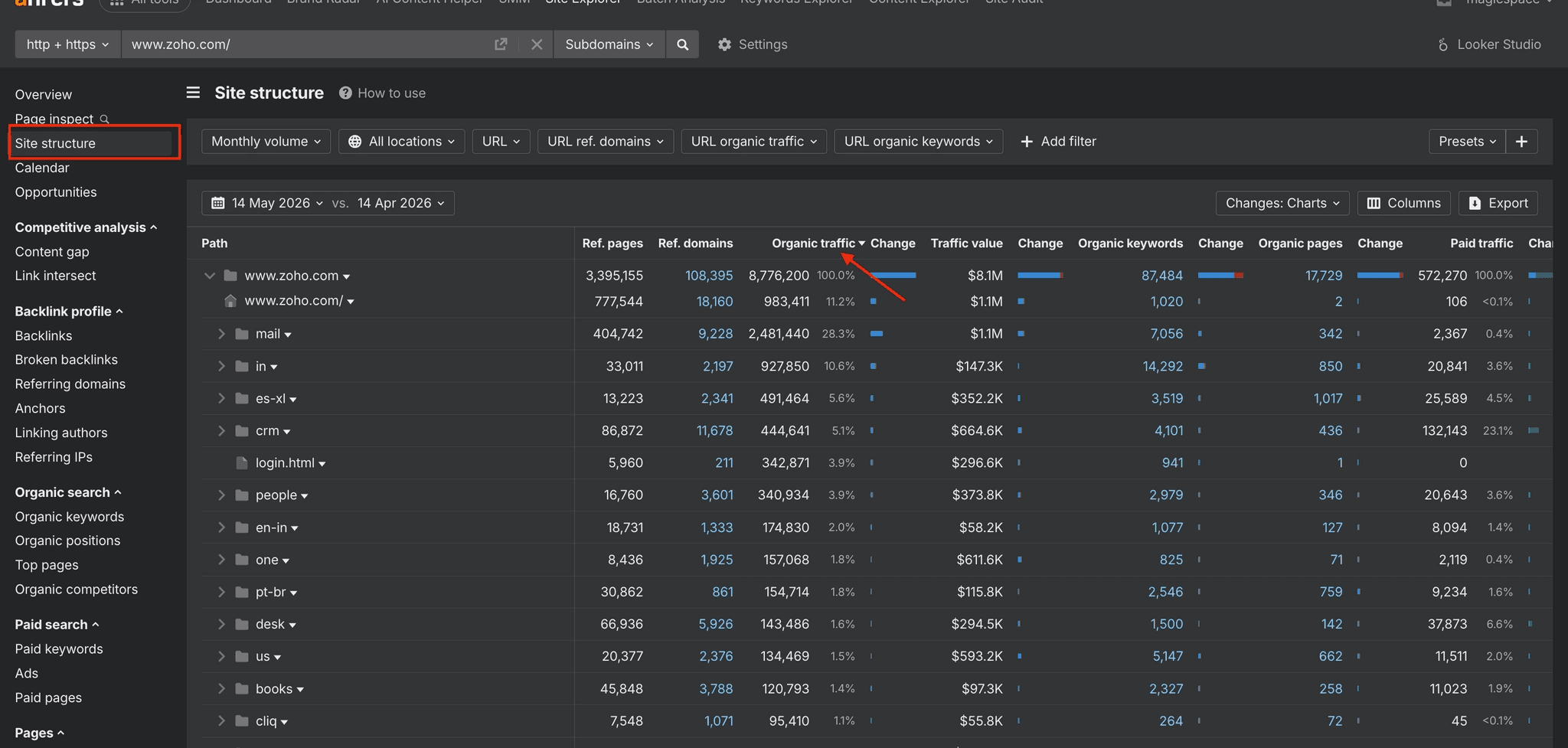Click the globe icon in All locations
1568x748 pixels.
click(354, 142)
